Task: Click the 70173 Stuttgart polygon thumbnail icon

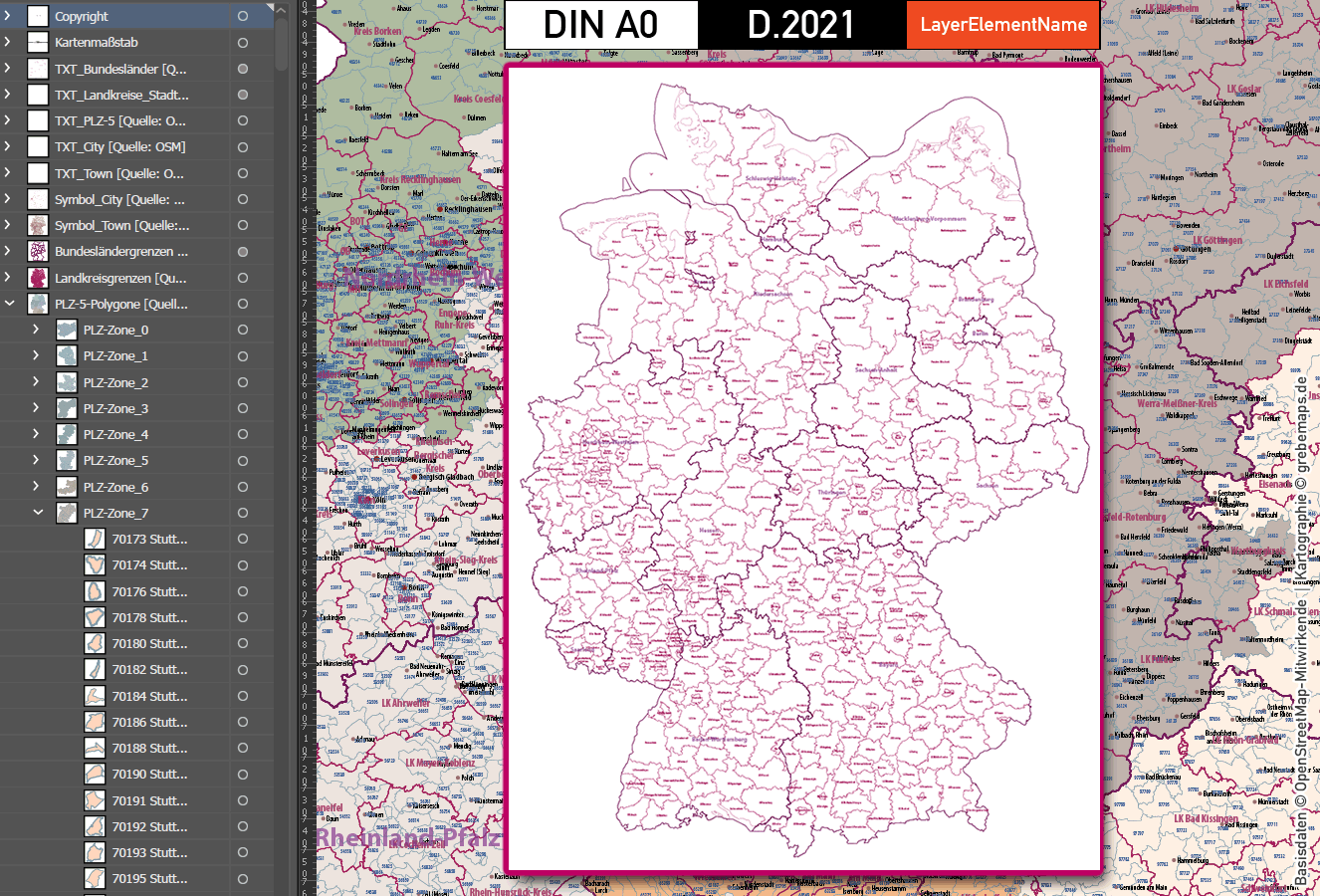Action: (94, 539)
